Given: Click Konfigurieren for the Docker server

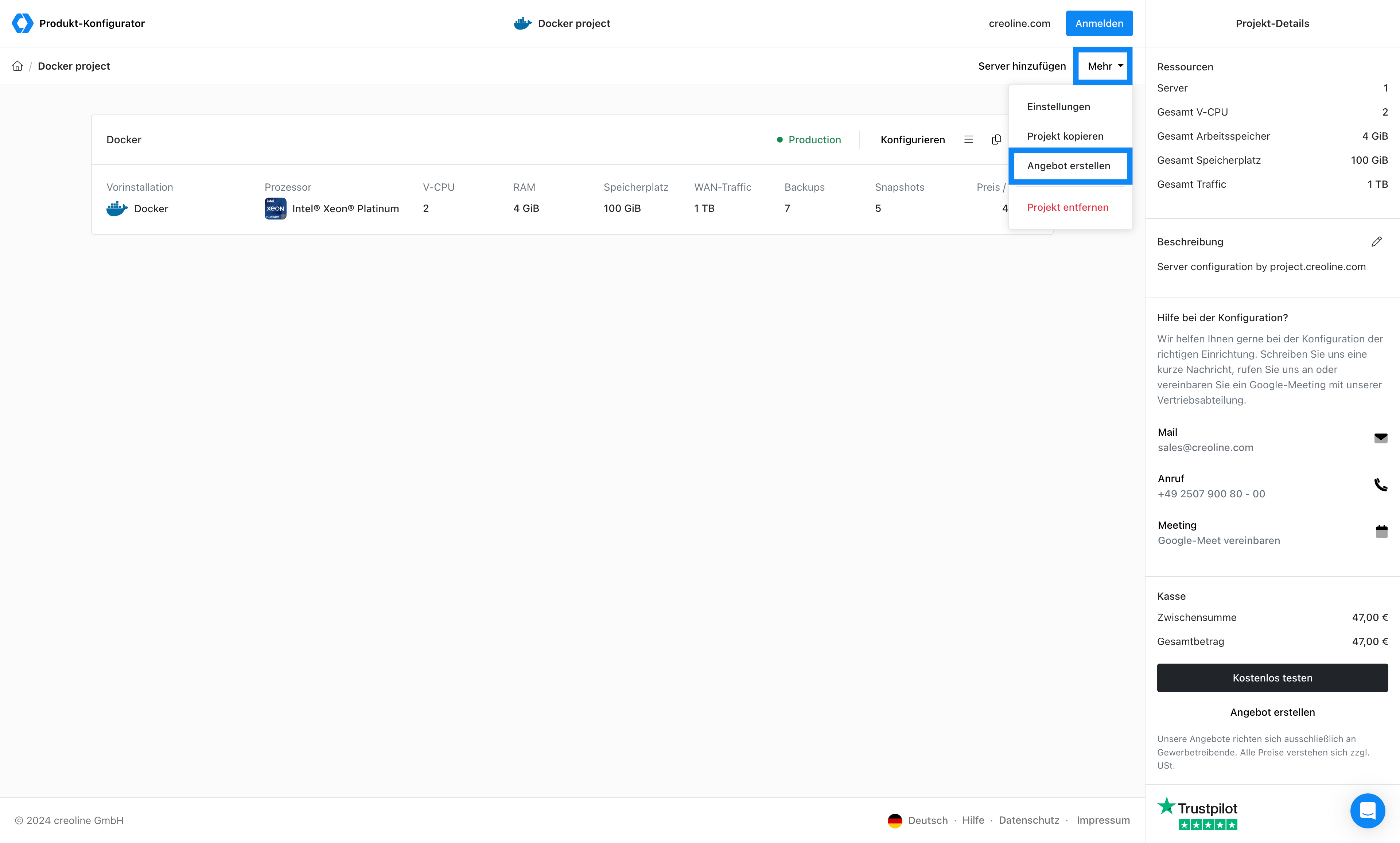Looking at the screenshot, I should pyautogui.click(x=913, y=140).
